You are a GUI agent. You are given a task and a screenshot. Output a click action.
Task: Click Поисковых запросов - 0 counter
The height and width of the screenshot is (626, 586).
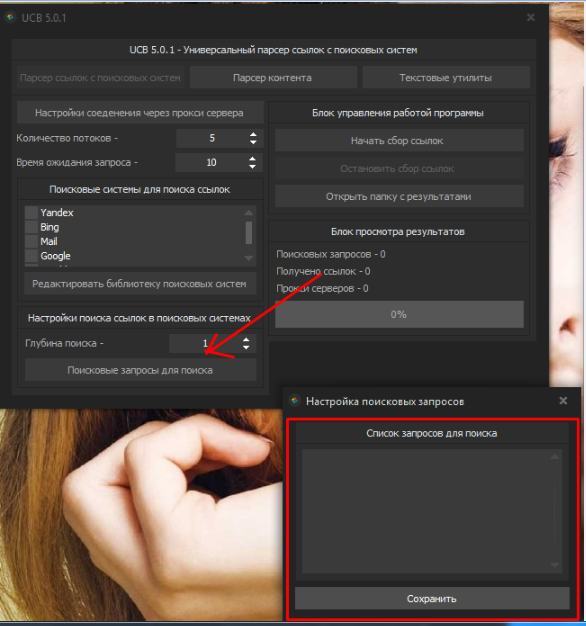[331, 254]
